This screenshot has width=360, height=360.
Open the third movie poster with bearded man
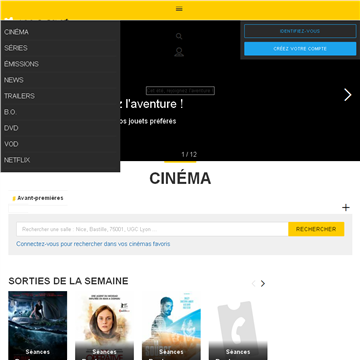[x=171, y=325]
